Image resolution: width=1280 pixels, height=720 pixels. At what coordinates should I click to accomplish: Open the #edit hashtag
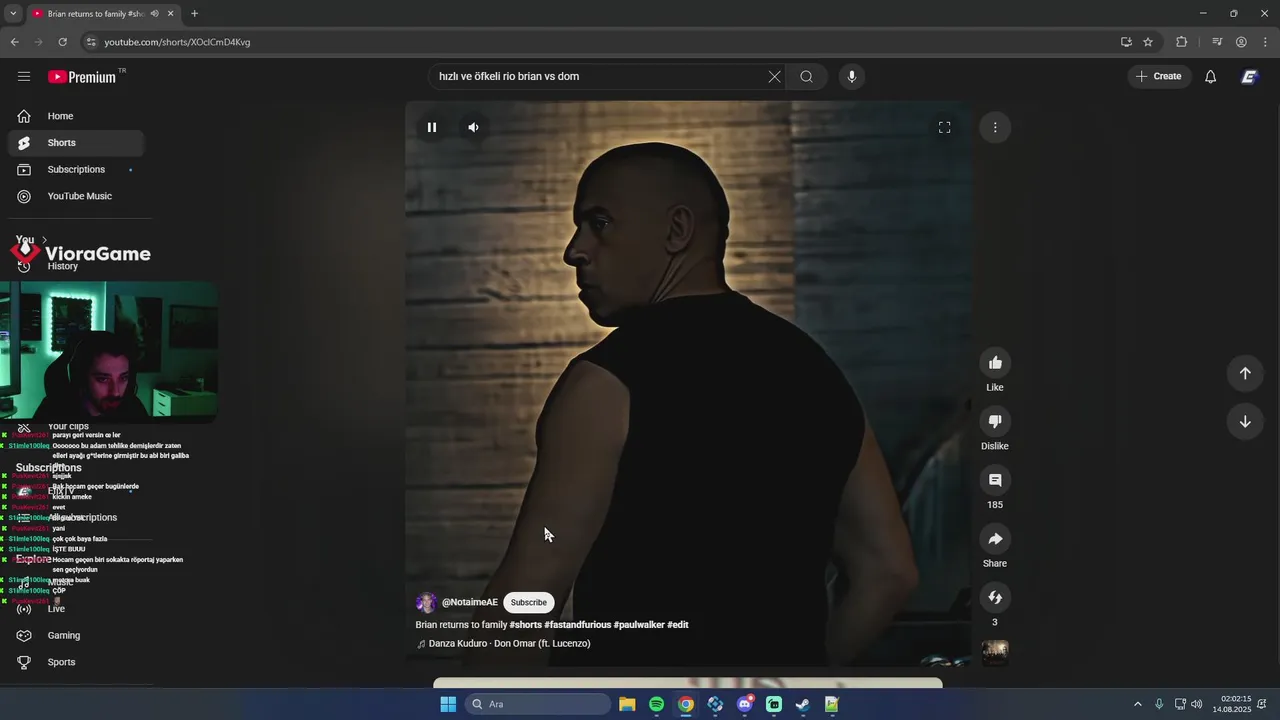coord(678,625)
